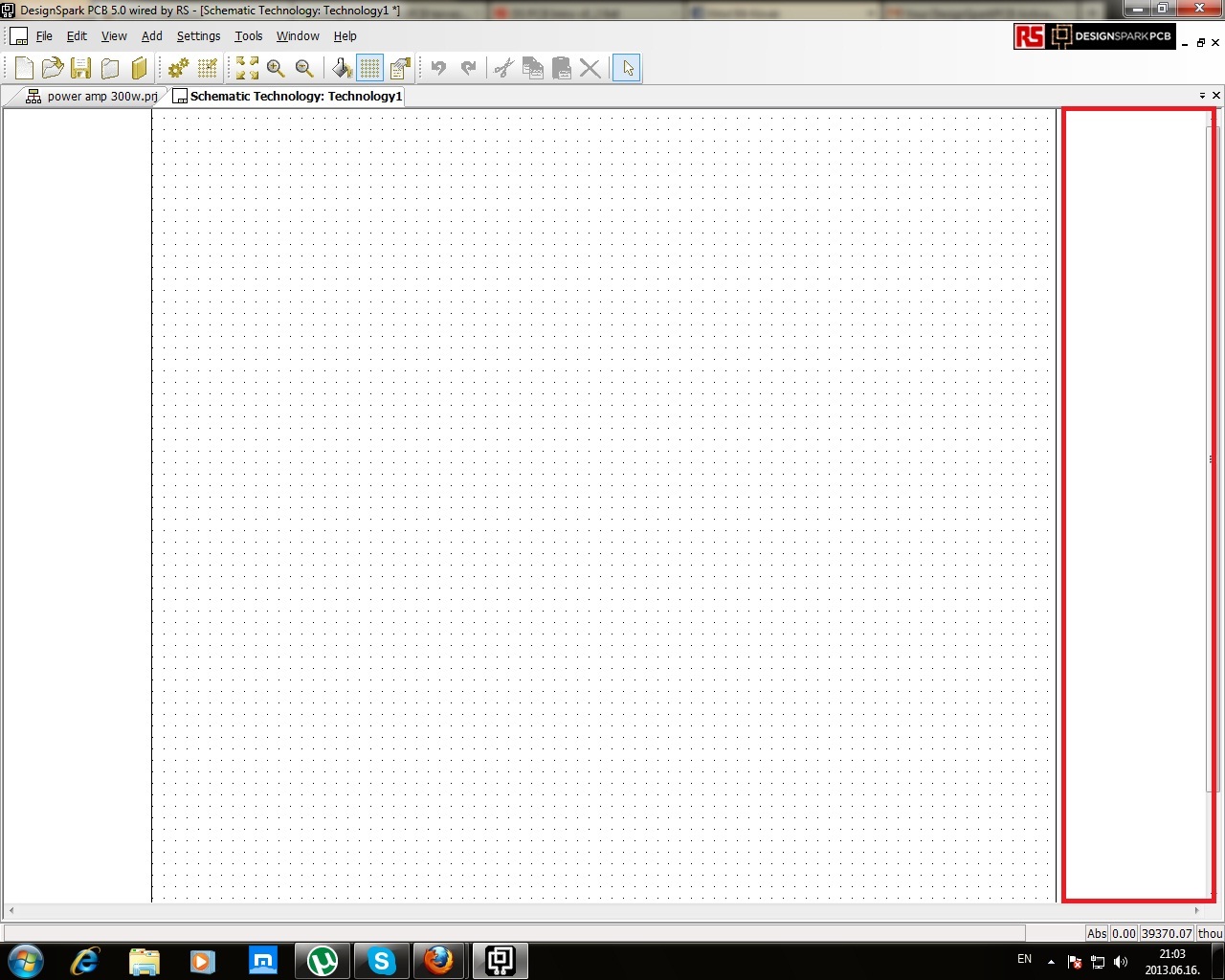Open Windows Explorer from the taskbar
Viewport: 1225px width, 980px height.
pos(145,961)
